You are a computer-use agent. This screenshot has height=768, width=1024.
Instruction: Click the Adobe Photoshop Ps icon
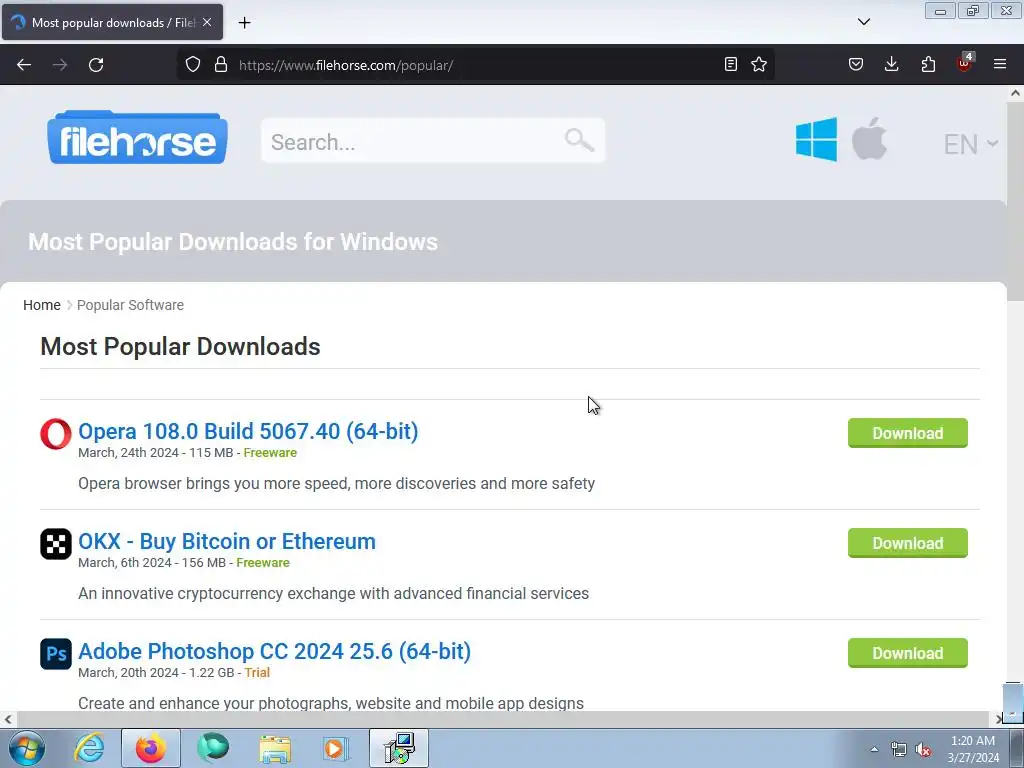[x=56, y=654]
